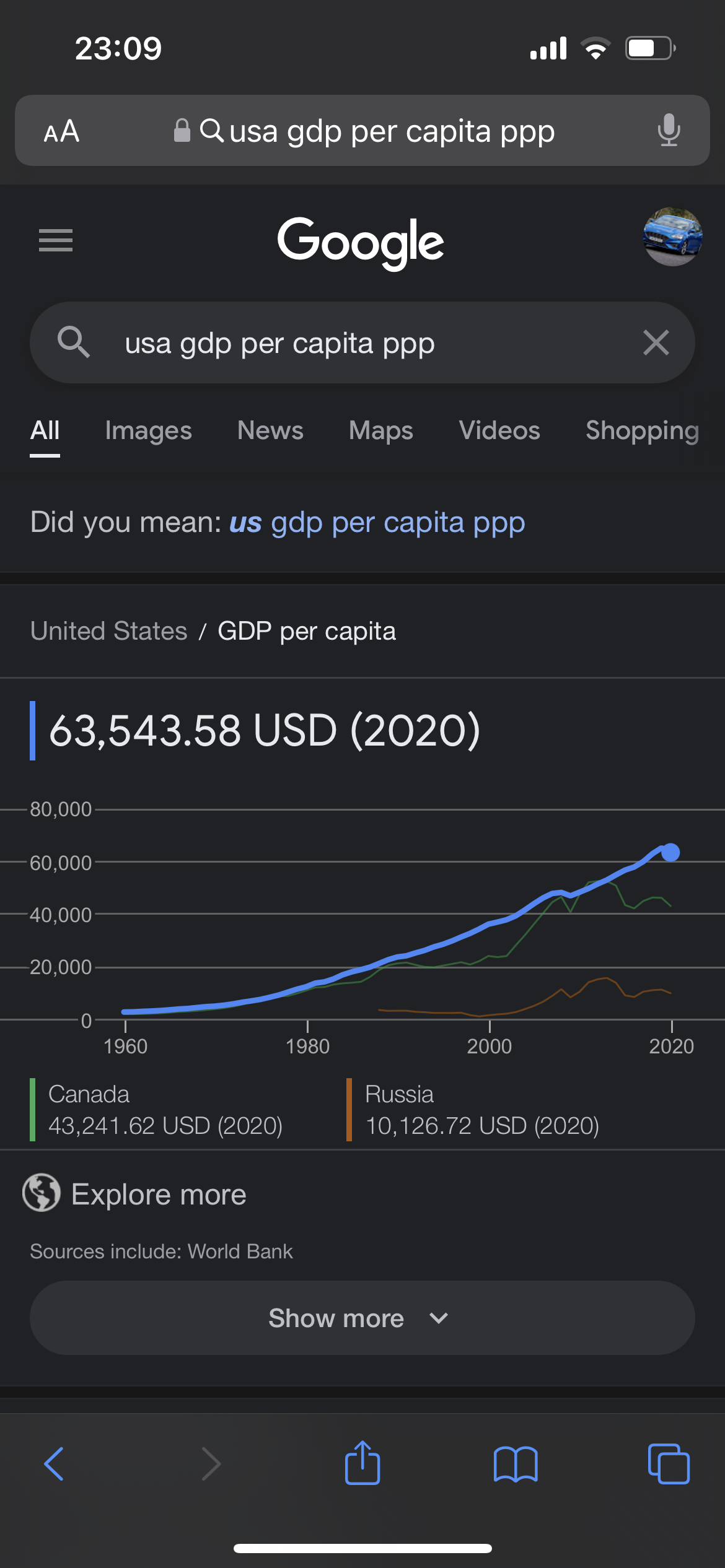This screenshot has width=725, height=1568.
Task: Tap the United States breadcrumb
Action: pyautogui.click(x=109, y=631)
